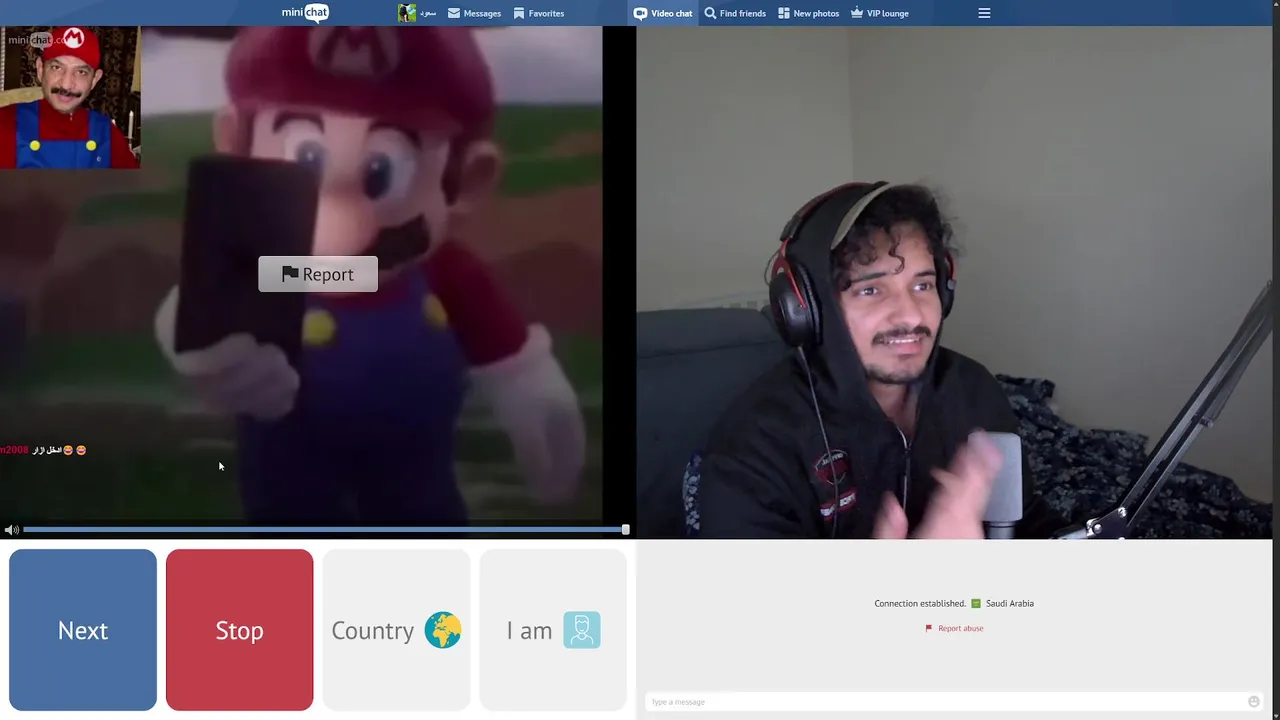Click the Find friends magnifier icon

(x=710, y=13)
